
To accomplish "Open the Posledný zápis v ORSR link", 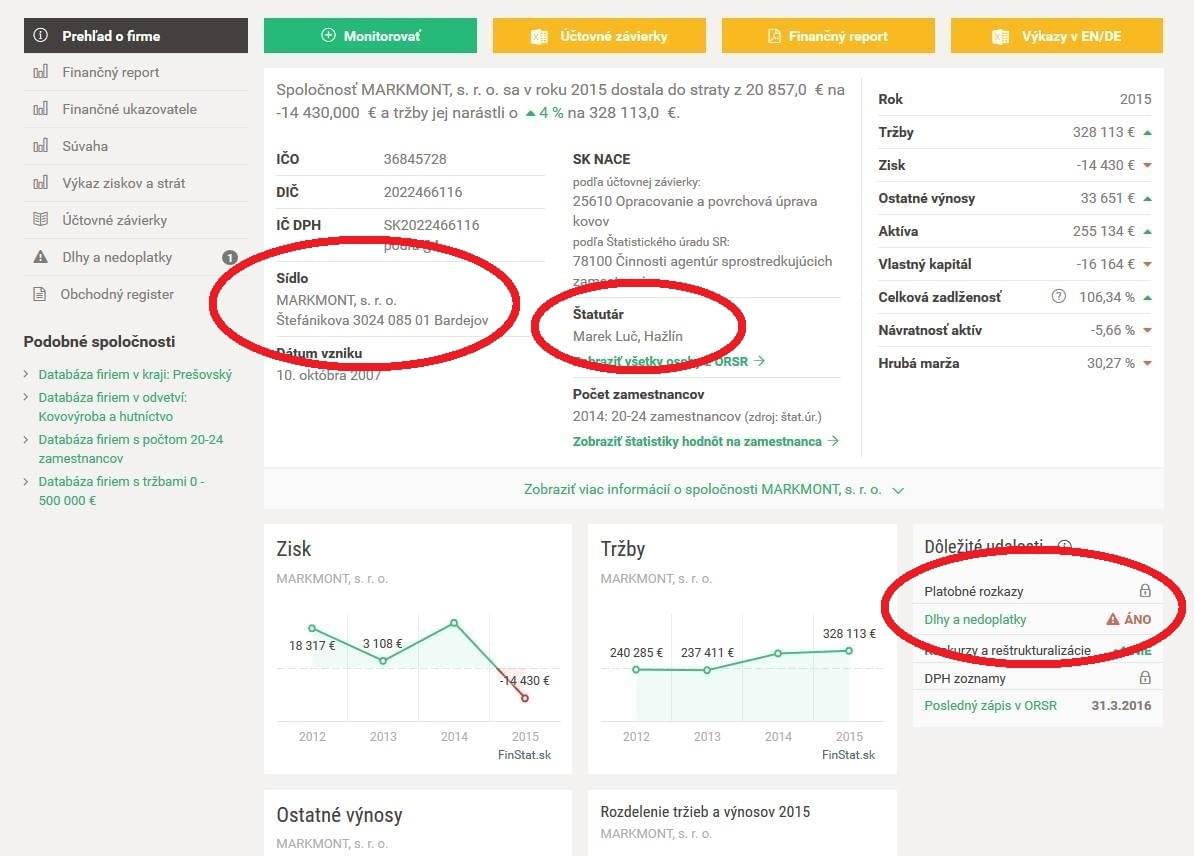I will 990,705.
